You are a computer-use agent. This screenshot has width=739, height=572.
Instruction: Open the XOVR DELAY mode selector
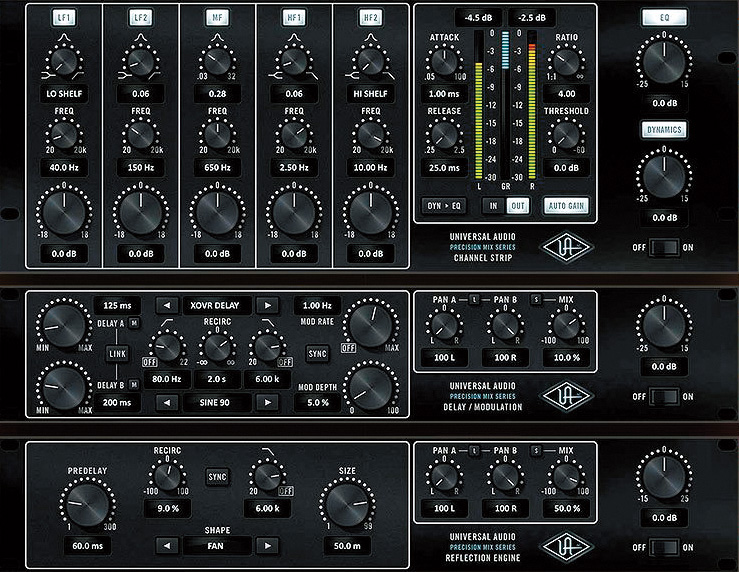(215, 305)
